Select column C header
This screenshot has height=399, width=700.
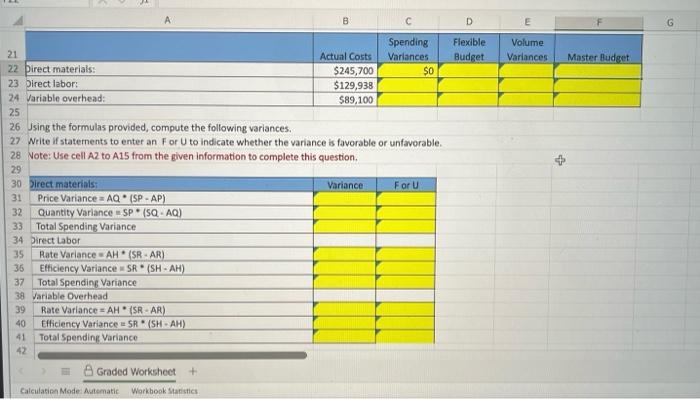[408, 21]
